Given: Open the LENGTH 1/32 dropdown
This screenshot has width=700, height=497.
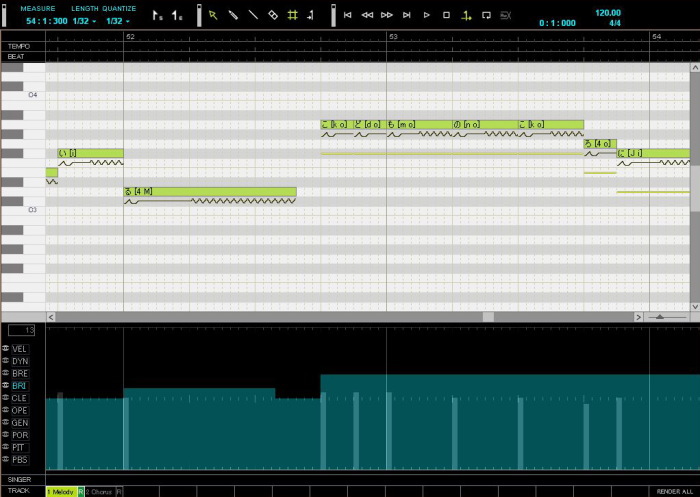Looking at the screenshot, I should (84, 21).
